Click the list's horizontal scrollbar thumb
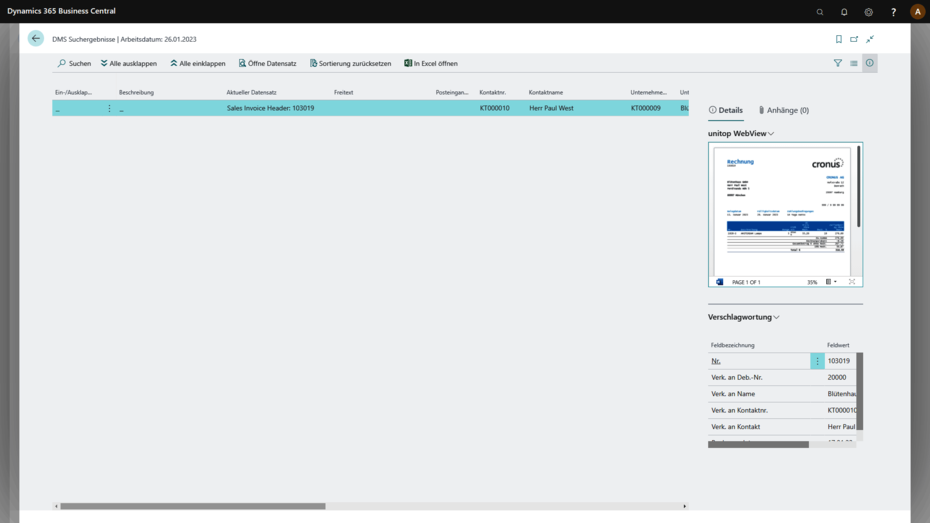Image resolution: width=930 pixels, height=523 pixels. [193, 506]
